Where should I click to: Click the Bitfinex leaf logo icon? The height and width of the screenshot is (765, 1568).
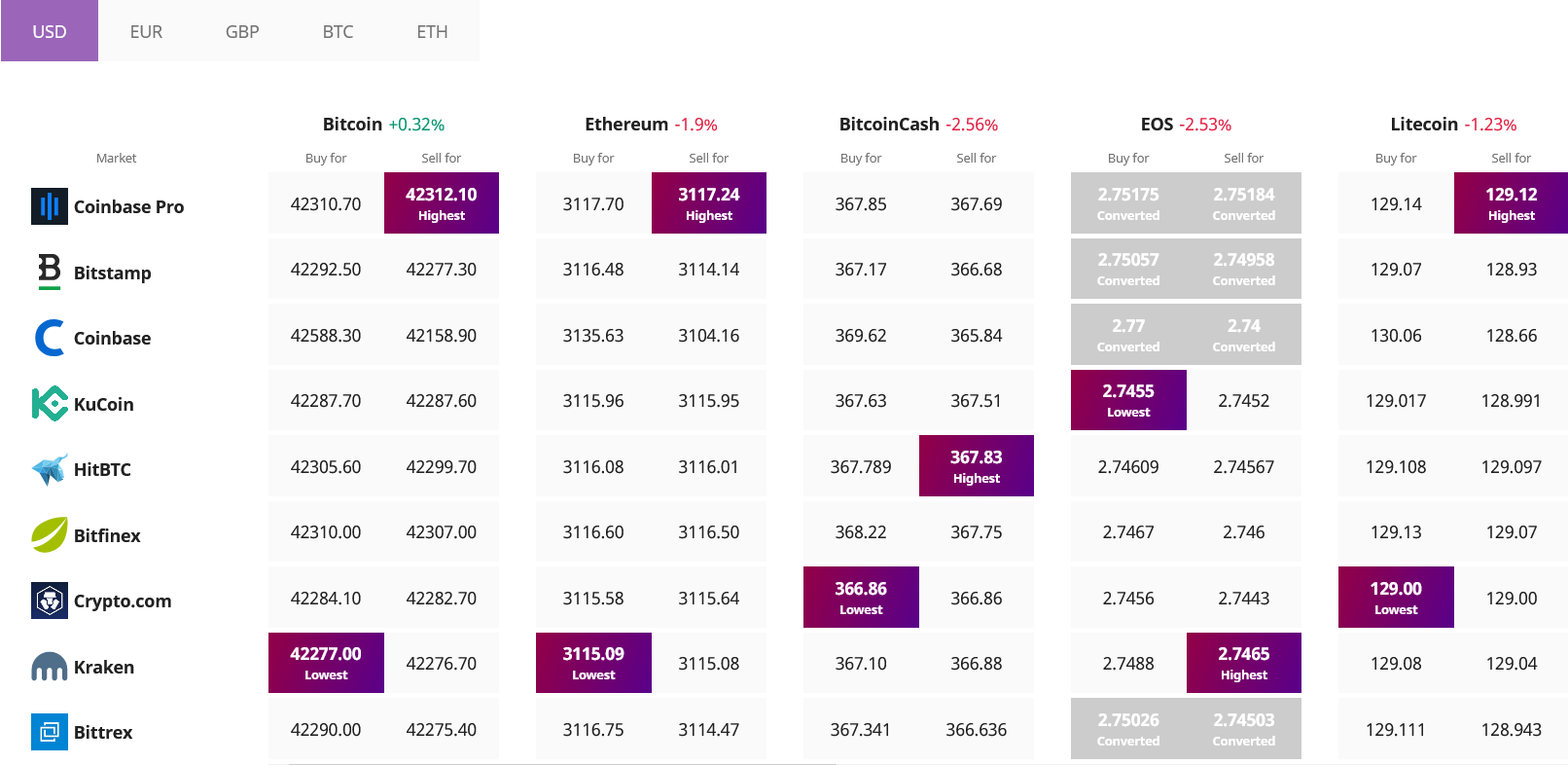(50, 534)
